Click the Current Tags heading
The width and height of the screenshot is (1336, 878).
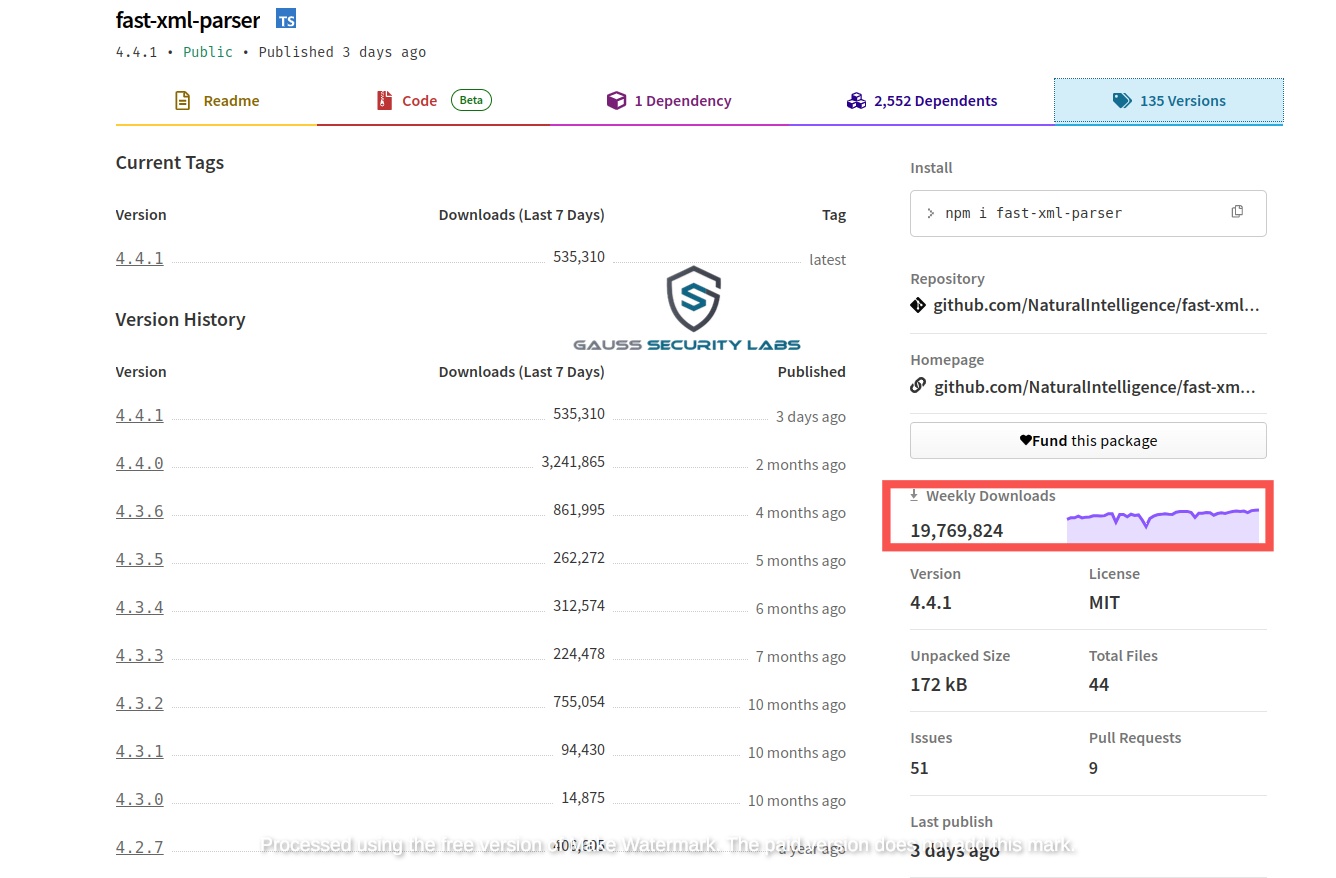coord(170,163)
